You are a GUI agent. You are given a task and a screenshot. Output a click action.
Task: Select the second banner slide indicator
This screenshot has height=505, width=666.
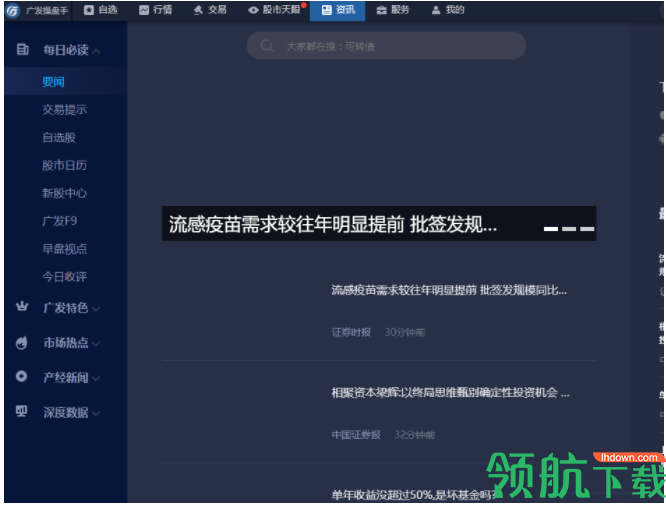[x=569, y=229]
